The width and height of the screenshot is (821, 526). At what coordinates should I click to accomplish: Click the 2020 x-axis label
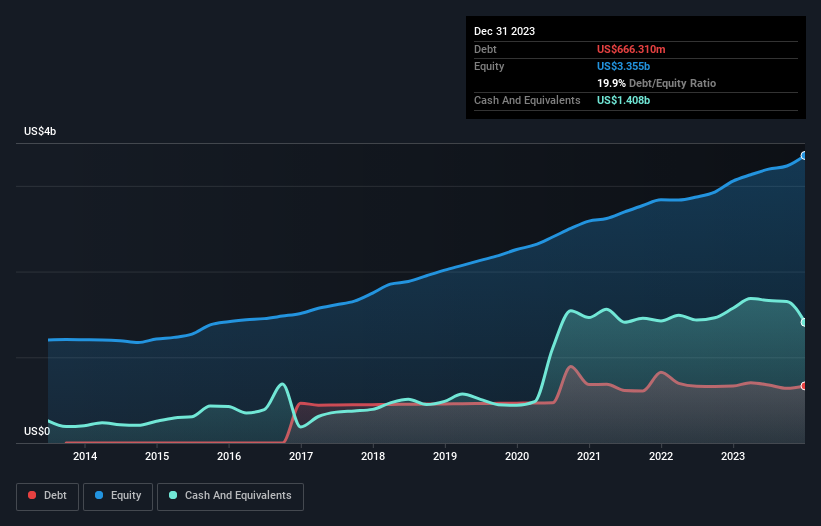(517, 456)
